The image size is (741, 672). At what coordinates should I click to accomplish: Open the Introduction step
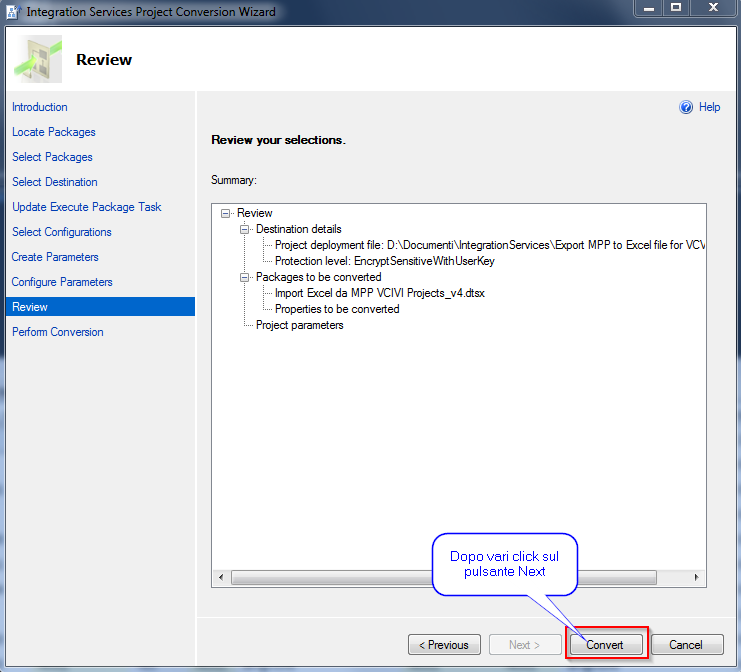40,107
